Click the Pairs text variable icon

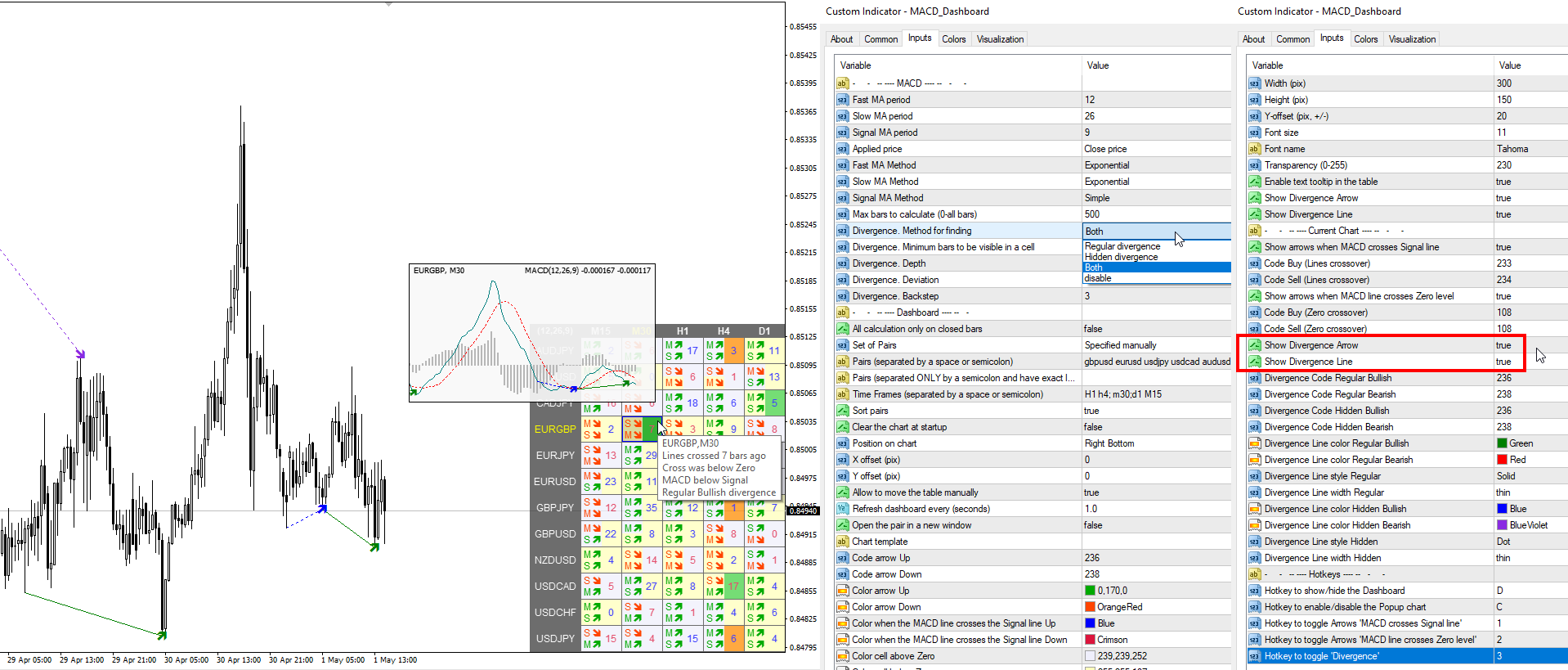tap(842, 362)
